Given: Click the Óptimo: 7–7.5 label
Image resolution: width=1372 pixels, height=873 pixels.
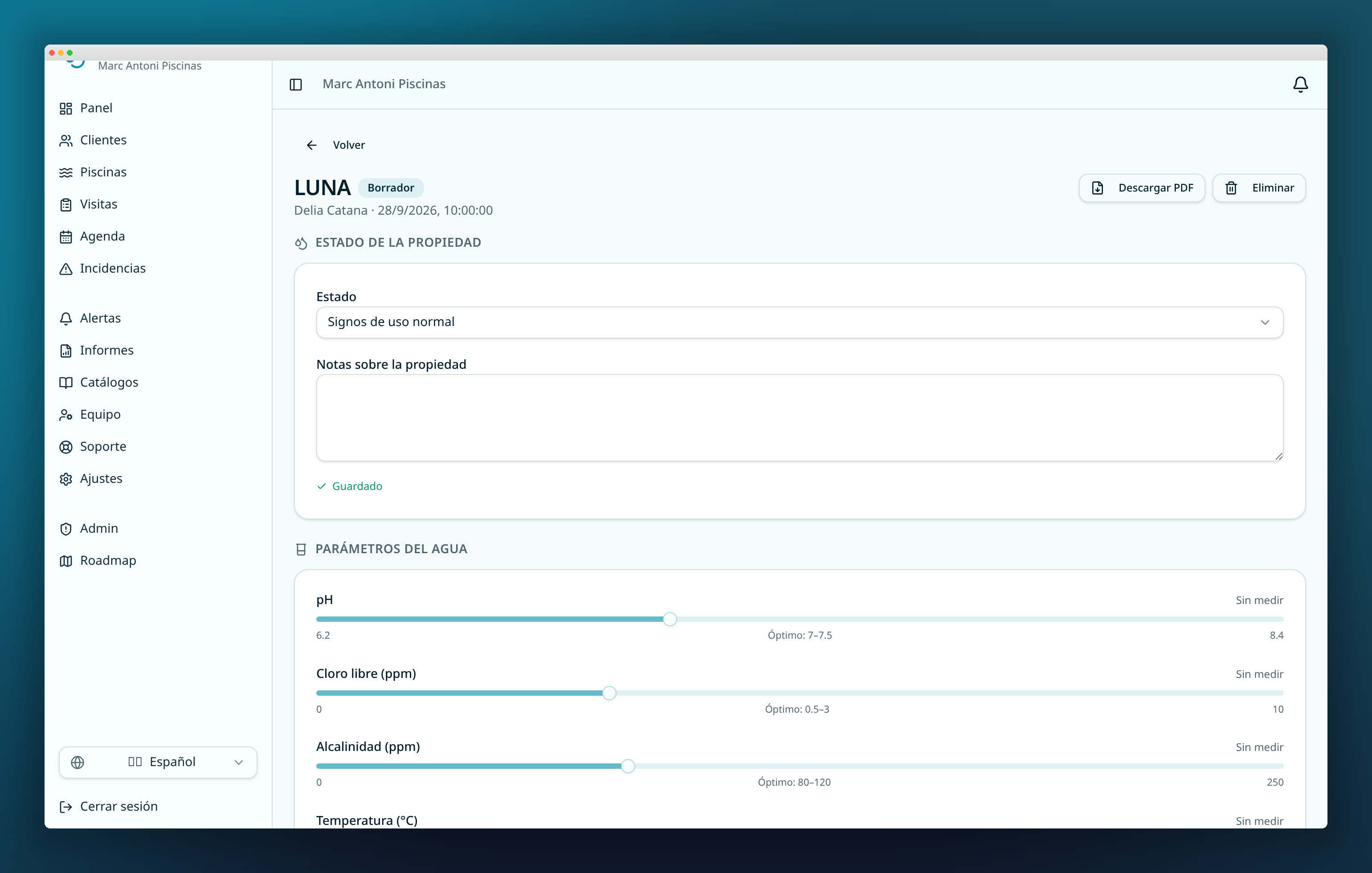Looking at the screenshot, I should [x=800, y=636].
